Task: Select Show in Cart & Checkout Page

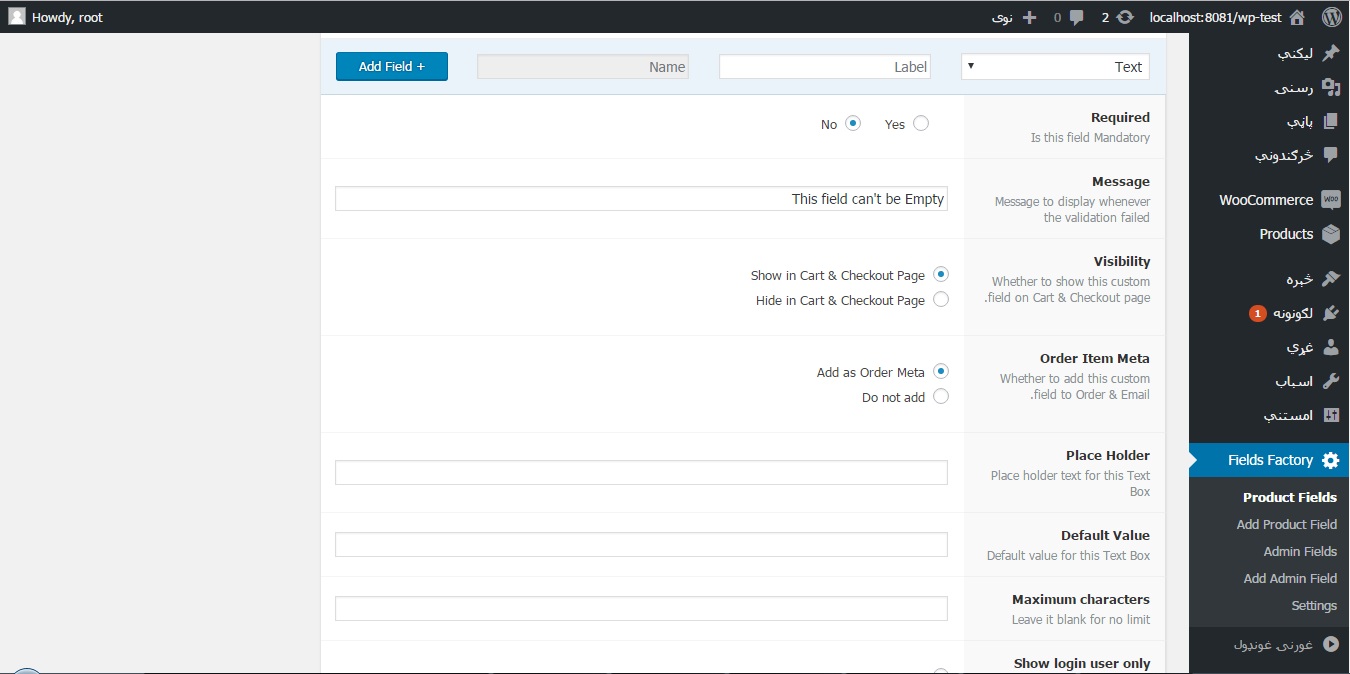Action: [x=940, y=274]
